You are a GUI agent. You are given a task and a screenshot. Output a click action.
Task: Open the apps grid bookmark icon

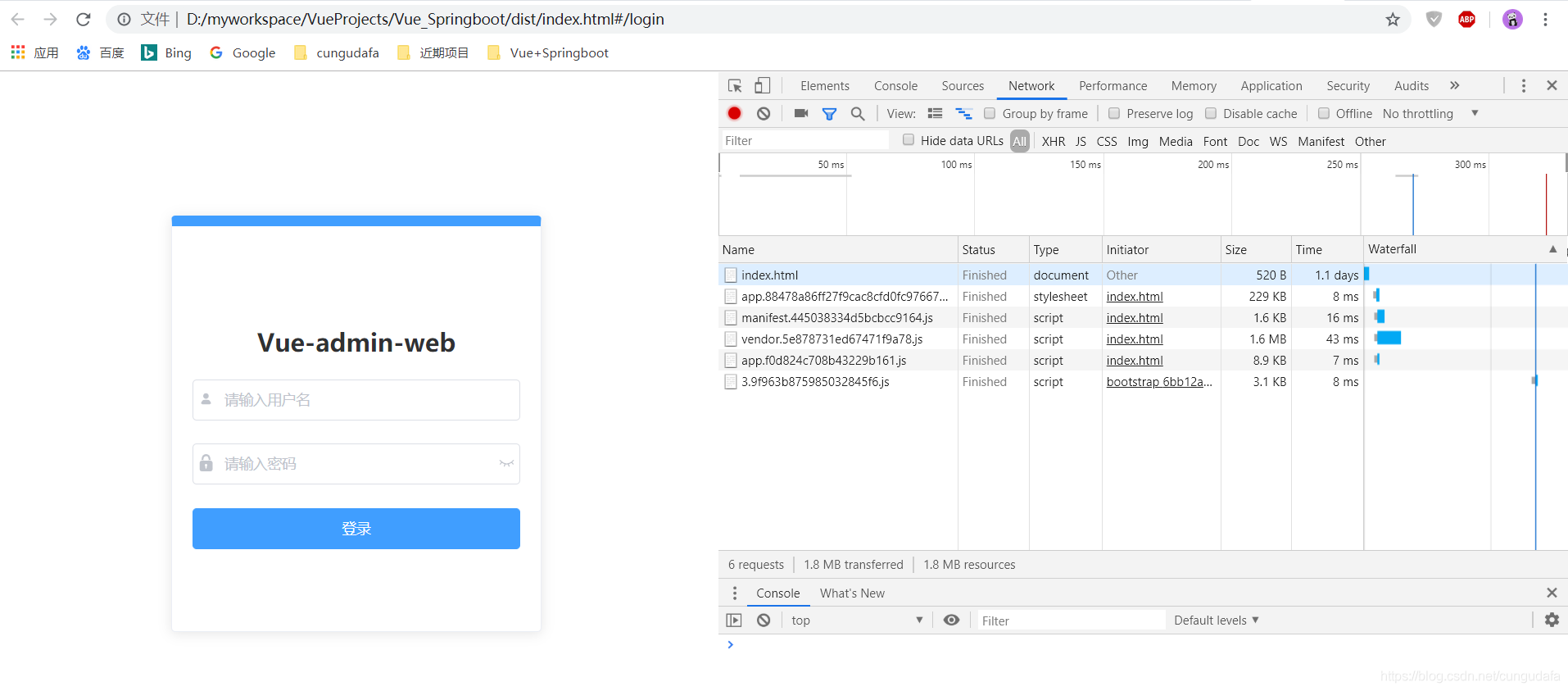[18, 52]
